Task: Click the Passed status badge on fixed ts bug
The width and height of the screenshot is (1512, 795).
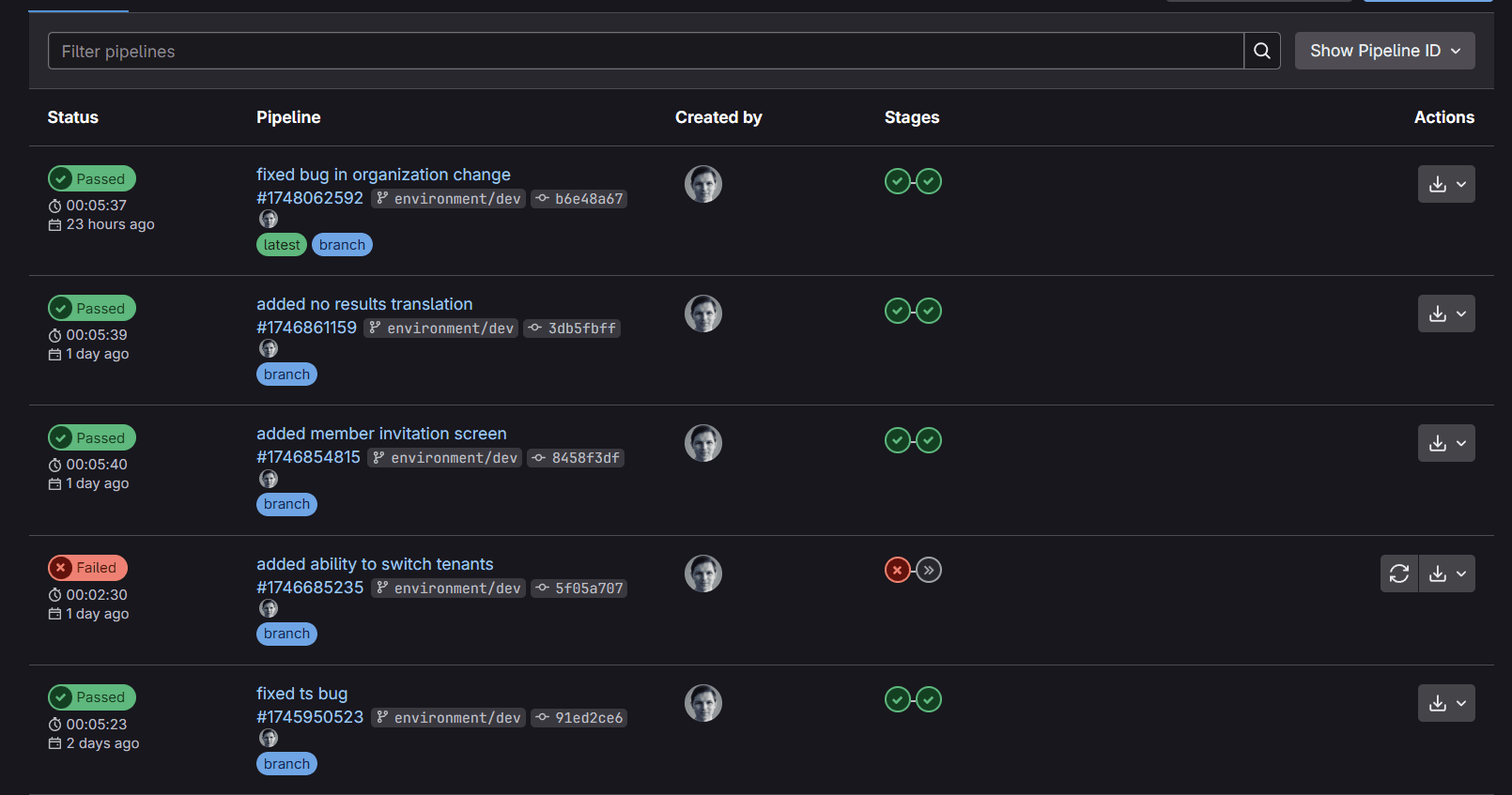Action: coord(90,696)
